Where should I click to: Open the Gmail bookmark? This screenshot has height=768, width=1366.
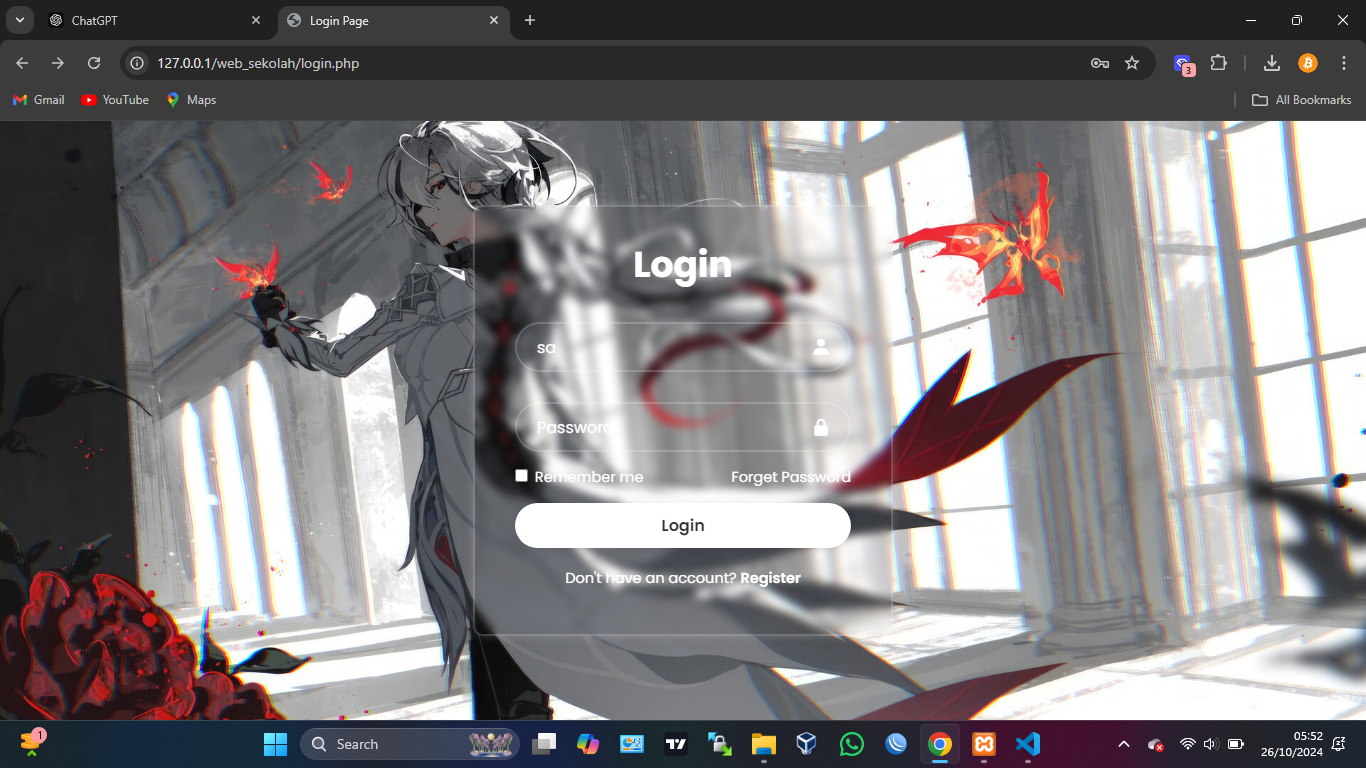(38, 100)
